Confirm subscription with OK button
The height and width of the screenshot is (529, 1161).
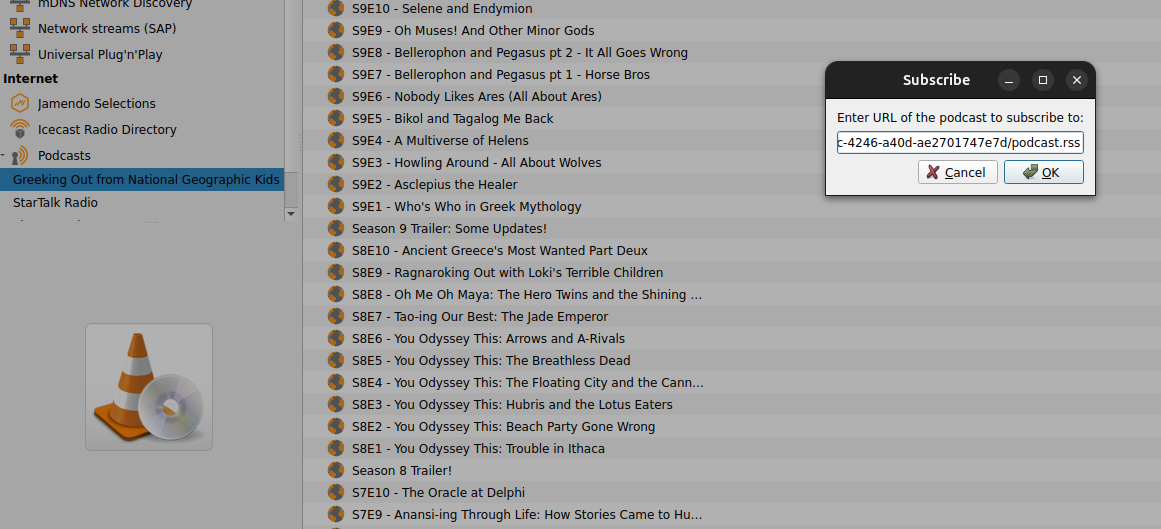[1043, 172]
